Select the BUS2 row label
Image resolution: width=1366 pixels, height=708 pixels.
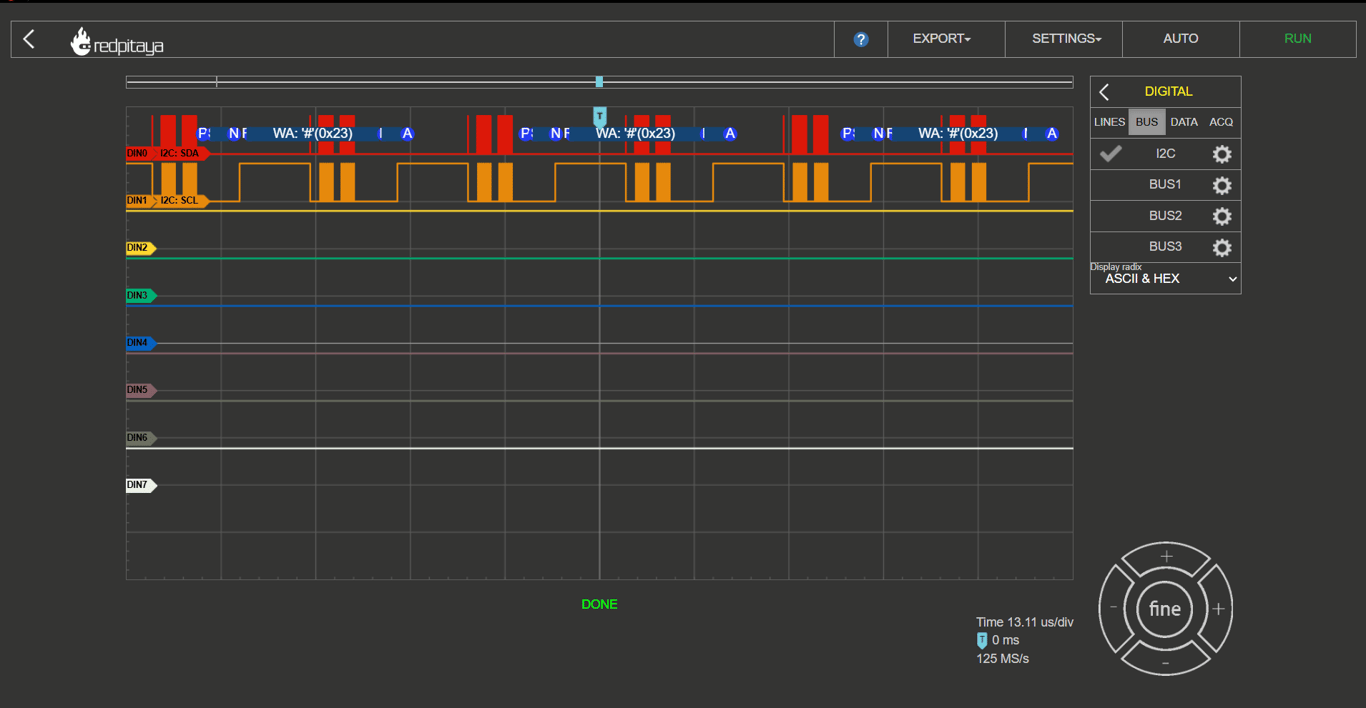tap(1165, 216)
